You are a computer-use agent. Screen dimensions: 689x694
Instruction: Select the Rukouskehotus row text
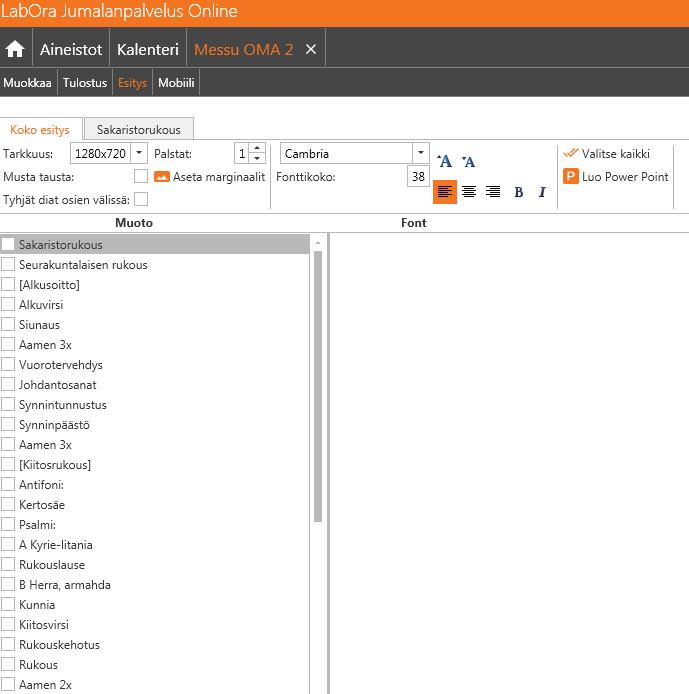[59, 644]
